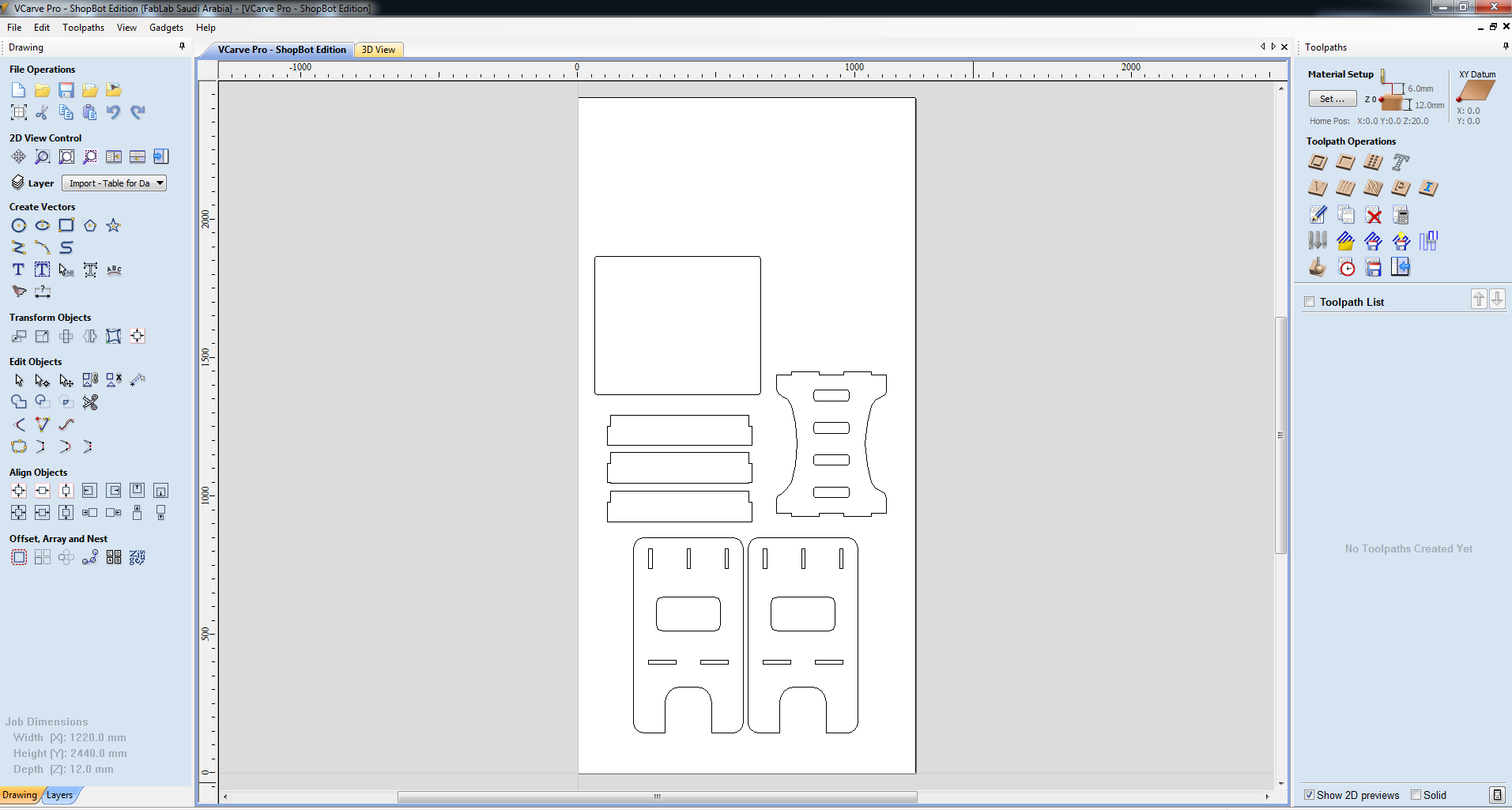The height and width of the screenshot is (810, 1512).
Task: Open the Edit menu
Action: 42,28
